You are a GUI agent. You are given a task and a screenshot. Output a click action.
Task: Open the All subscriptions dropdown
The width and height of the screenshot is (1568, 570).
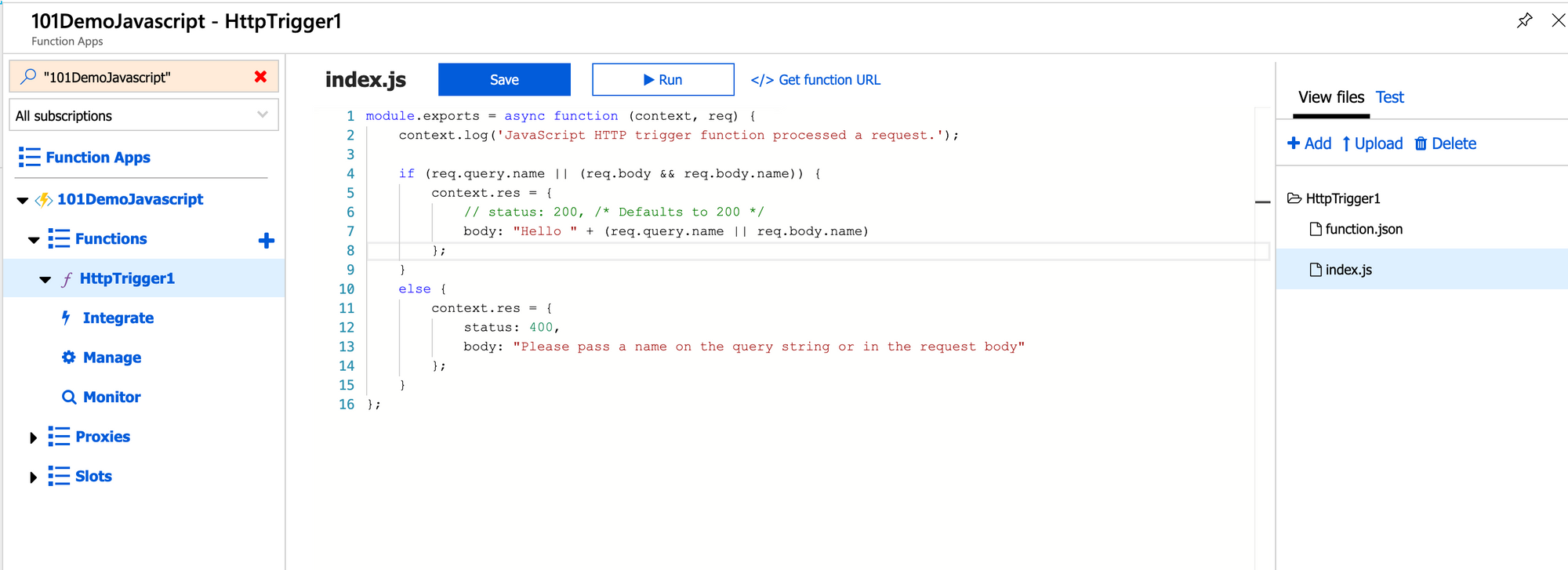click(143, 115)
